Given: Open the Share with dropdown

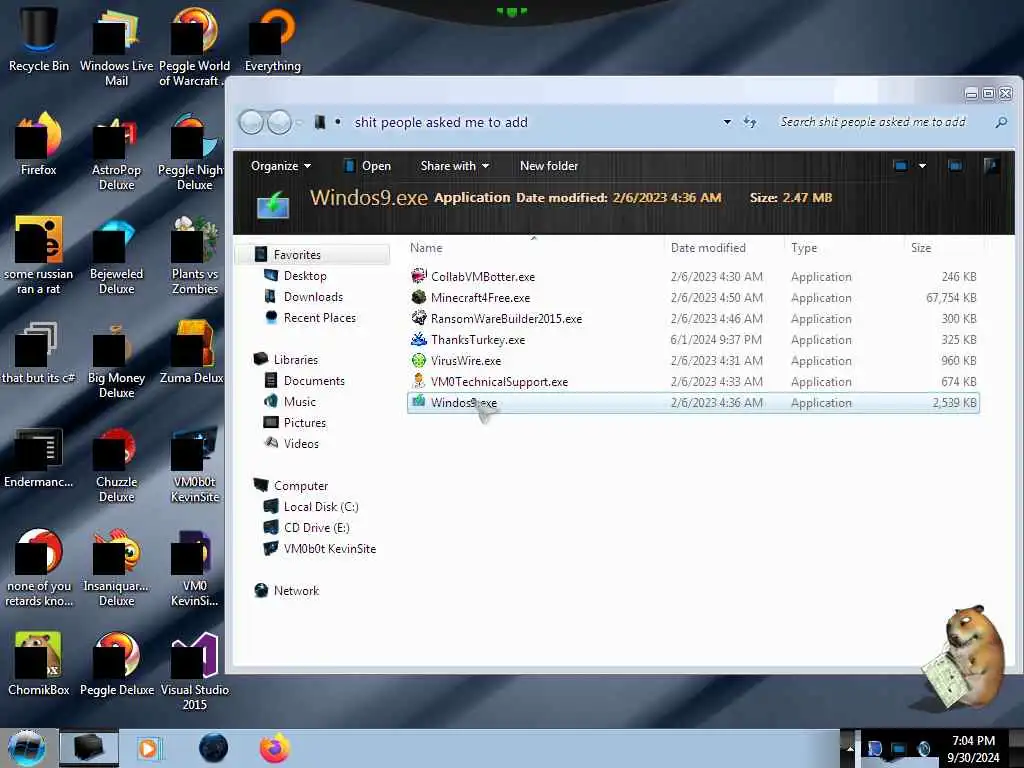Looking at the screenshot, I should click(455, 166).
